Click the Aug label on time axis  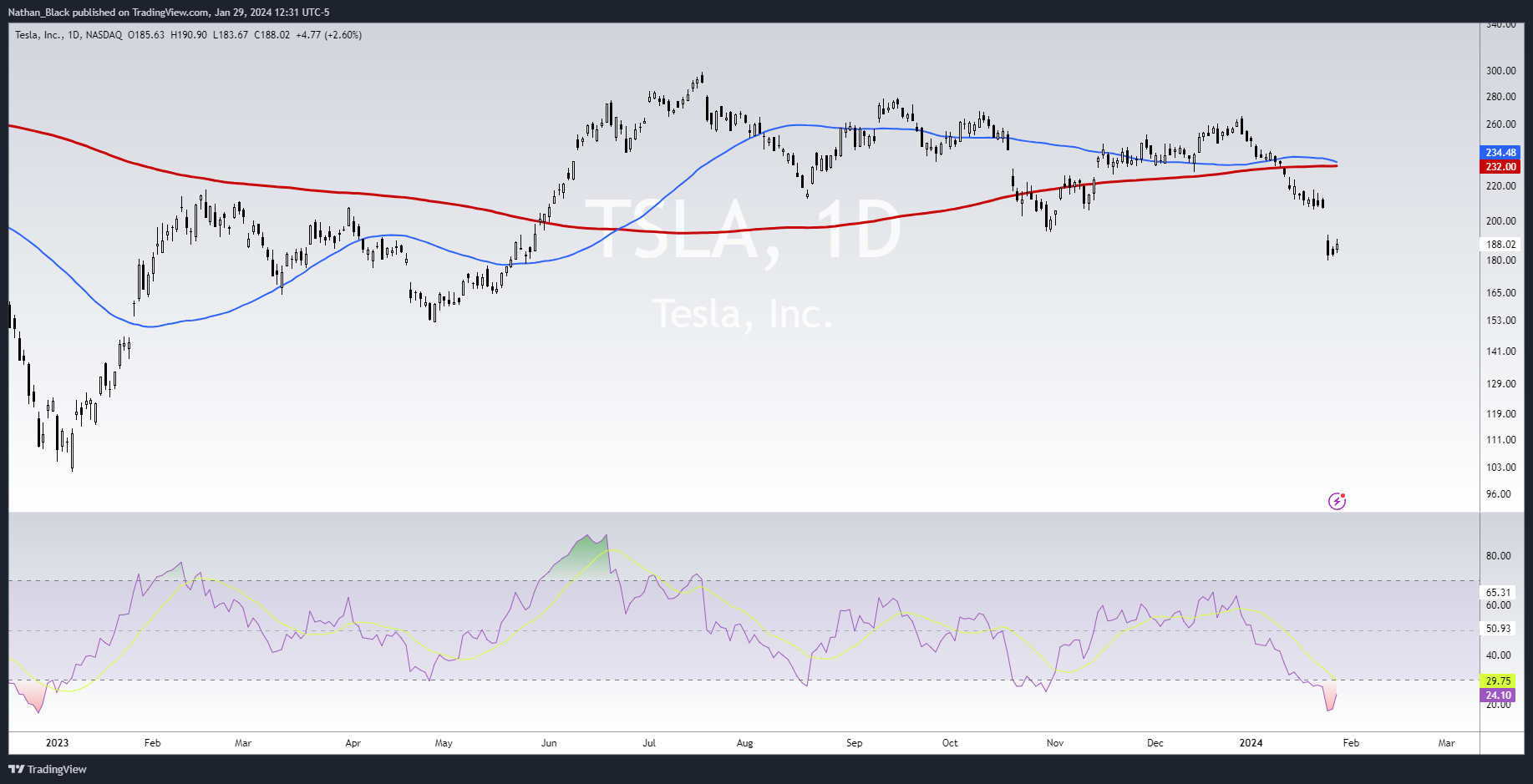point(744,743)
